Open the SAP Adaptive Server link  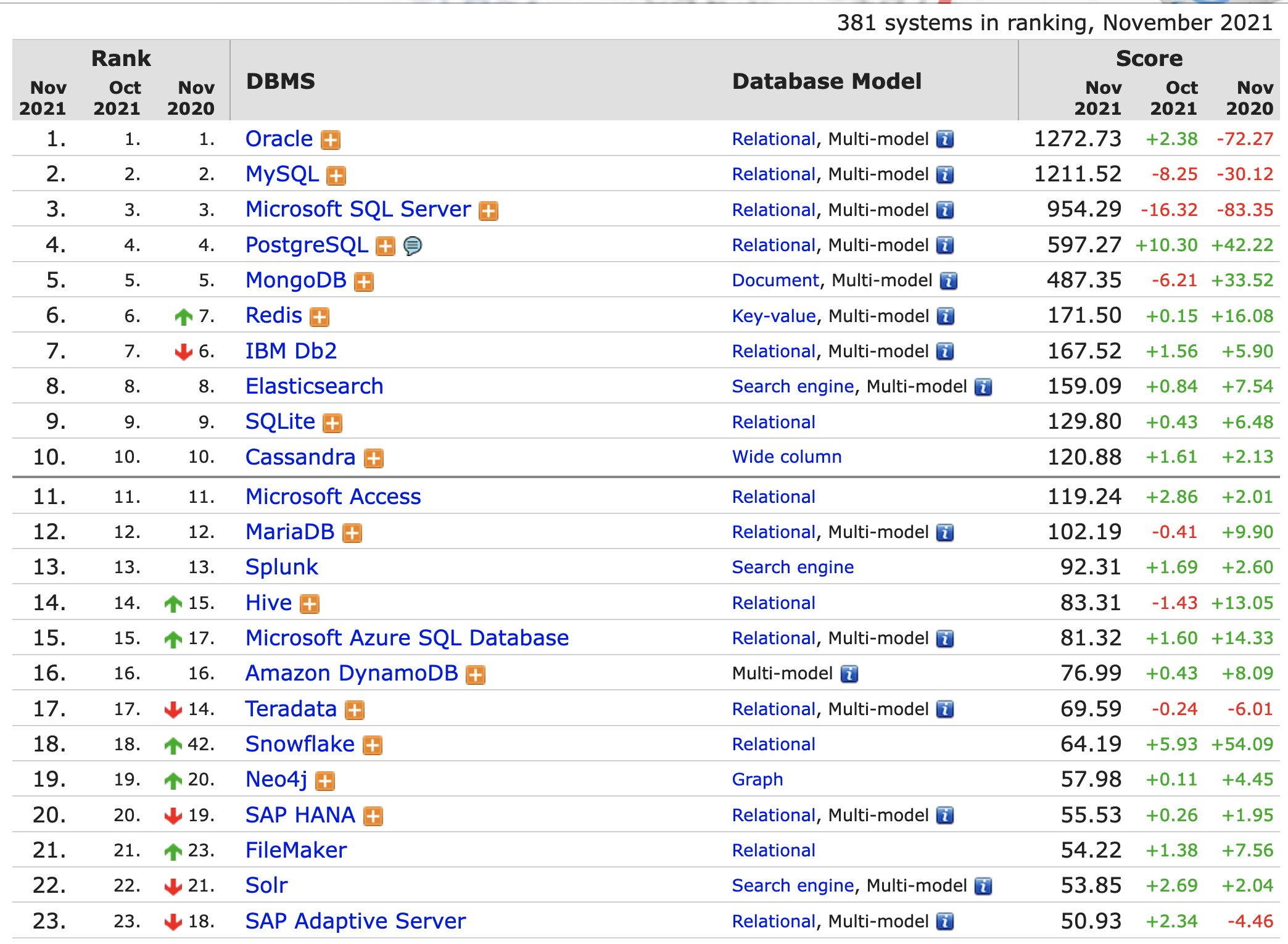[355, 921]
